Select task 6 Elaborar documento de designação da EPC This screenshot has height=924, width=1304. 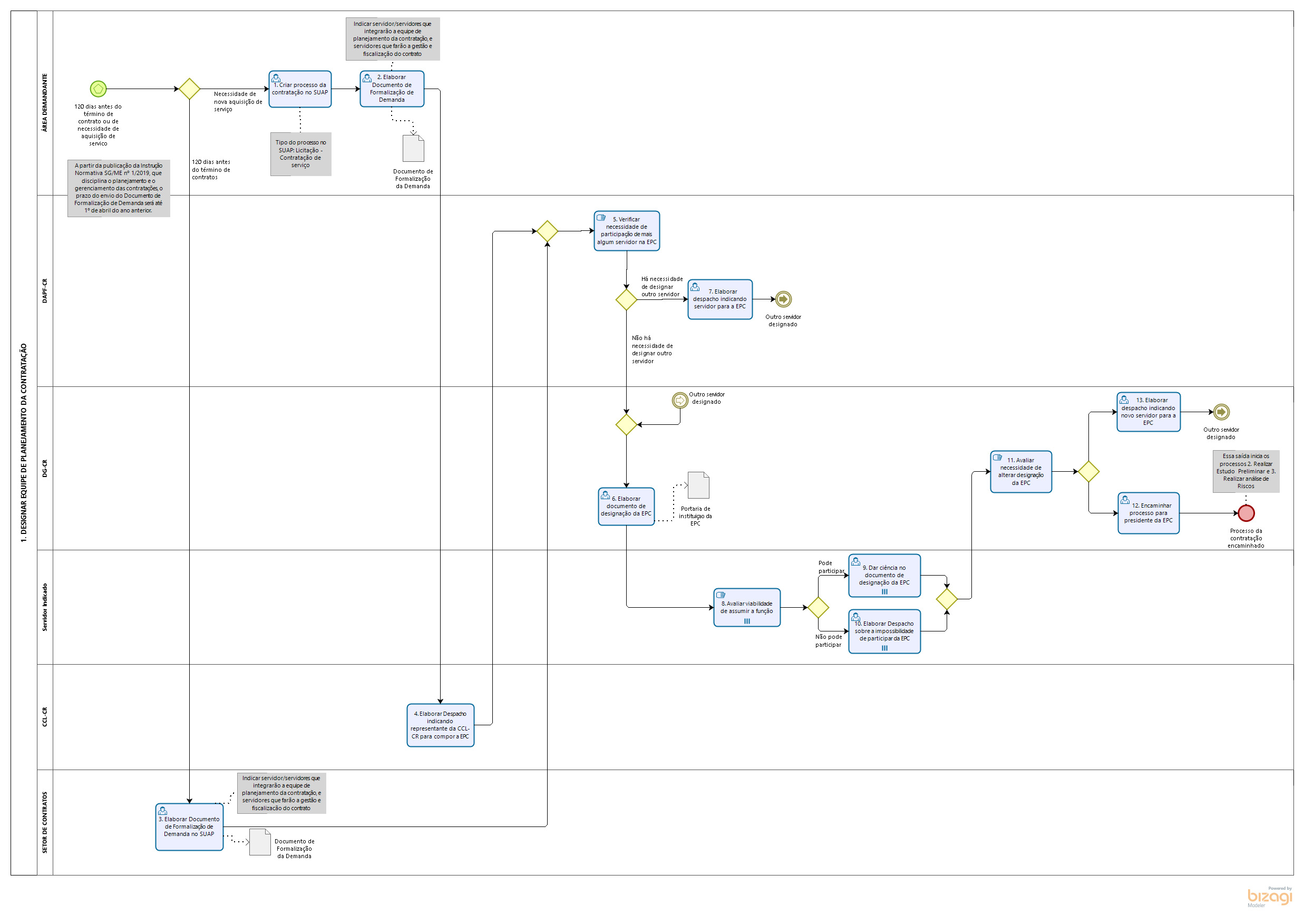(x=626, y=506)
